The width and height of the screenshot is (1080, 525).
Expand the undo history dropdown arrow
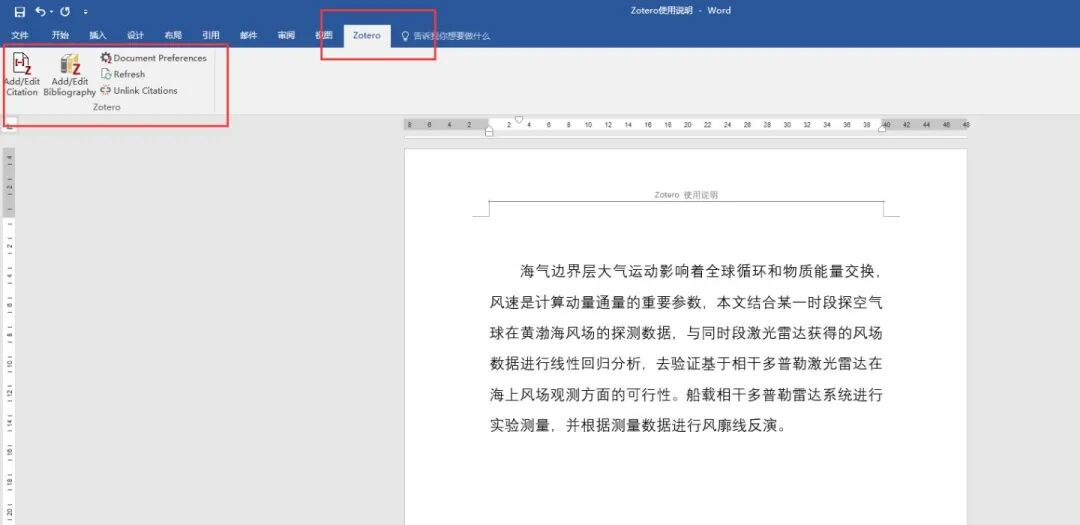(x=51, y=12)
